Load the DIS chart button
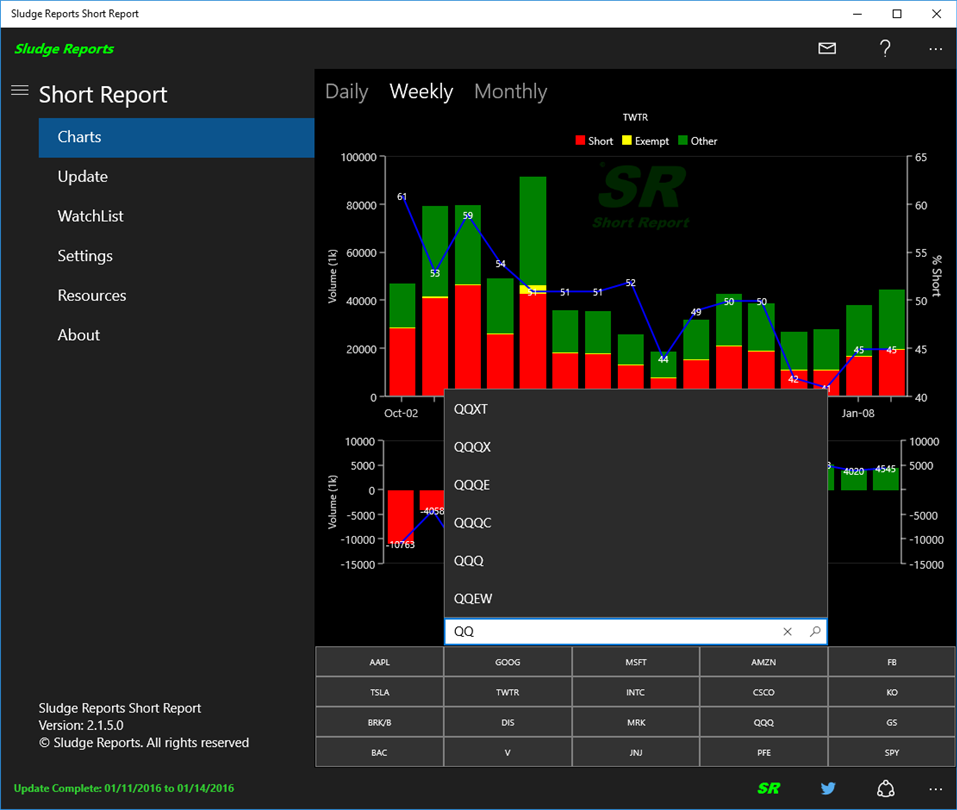957x810 pixels. tap(507, 723)
